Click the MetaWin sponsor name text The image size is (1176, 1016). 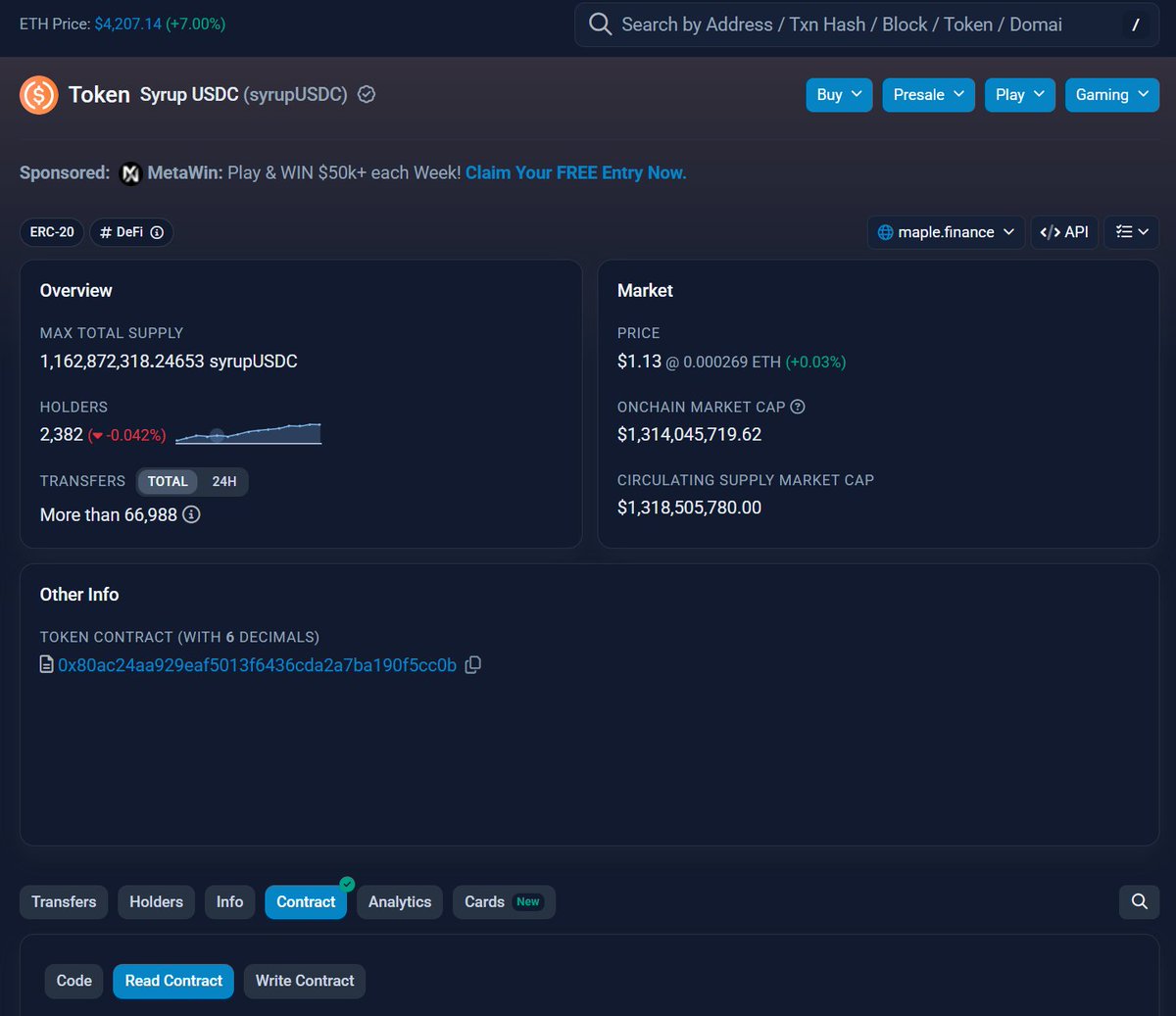tap(185, 172)
